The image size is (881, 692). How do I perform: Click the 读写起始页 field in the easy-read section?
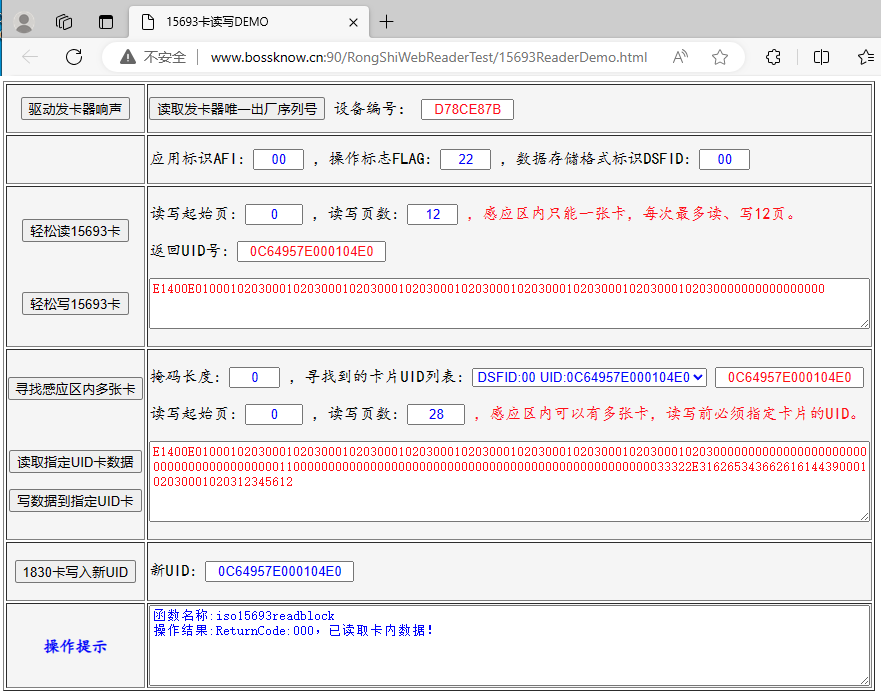point(274,214)
